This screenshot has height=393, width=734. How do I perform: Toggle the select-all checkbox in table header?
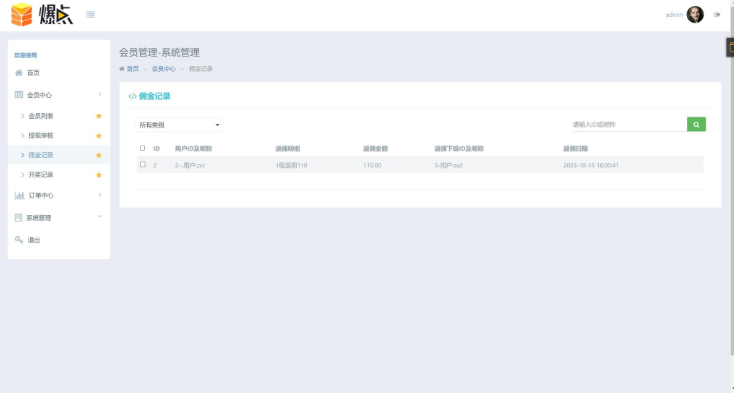[142, 148]
